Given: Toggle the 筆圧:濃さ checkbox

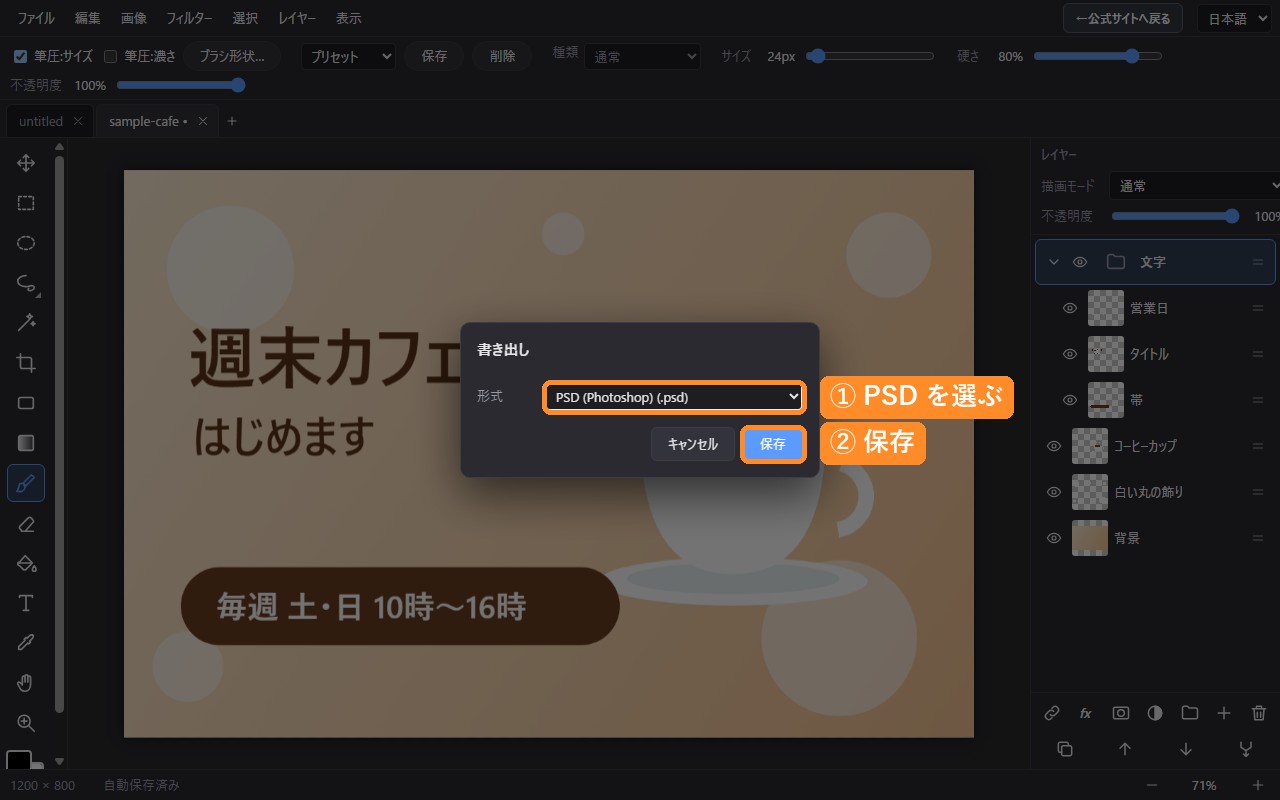Looking at the screenshot, I should 111,56.
